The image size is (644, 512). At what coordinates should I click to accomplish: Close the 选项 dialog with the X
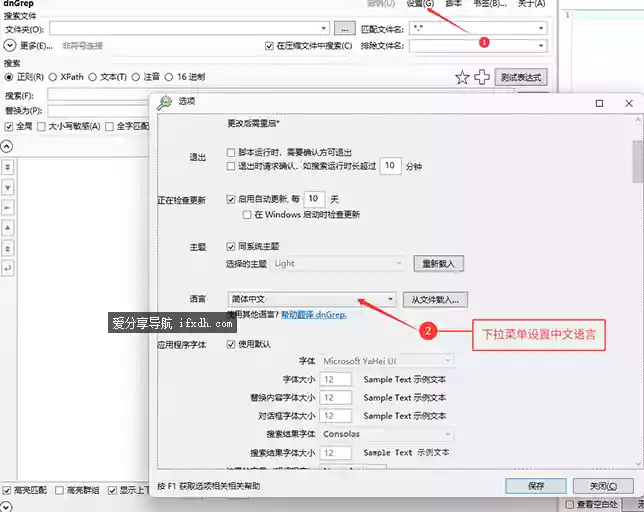(629, 103)
